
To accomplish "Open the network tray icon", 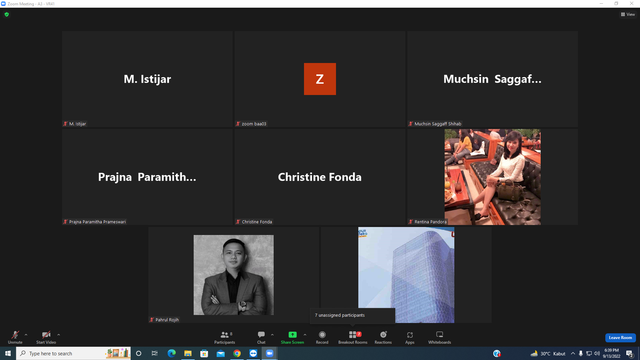I will (589, 353).
